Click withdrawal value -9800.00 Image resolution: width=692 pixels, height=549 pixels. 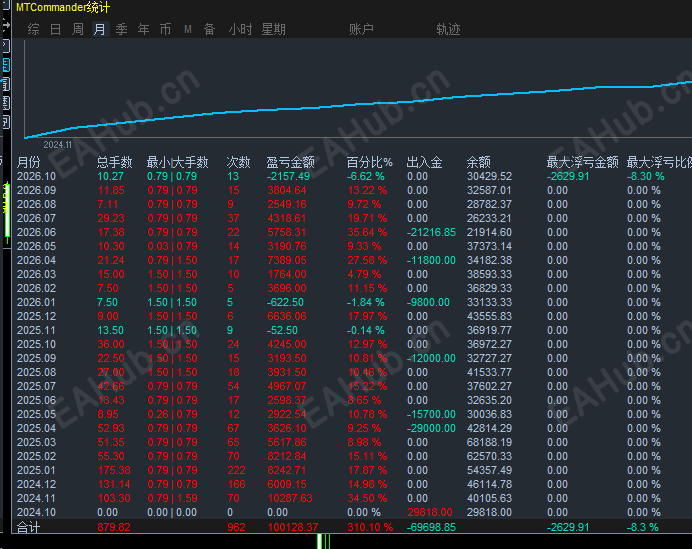(428, 302)
